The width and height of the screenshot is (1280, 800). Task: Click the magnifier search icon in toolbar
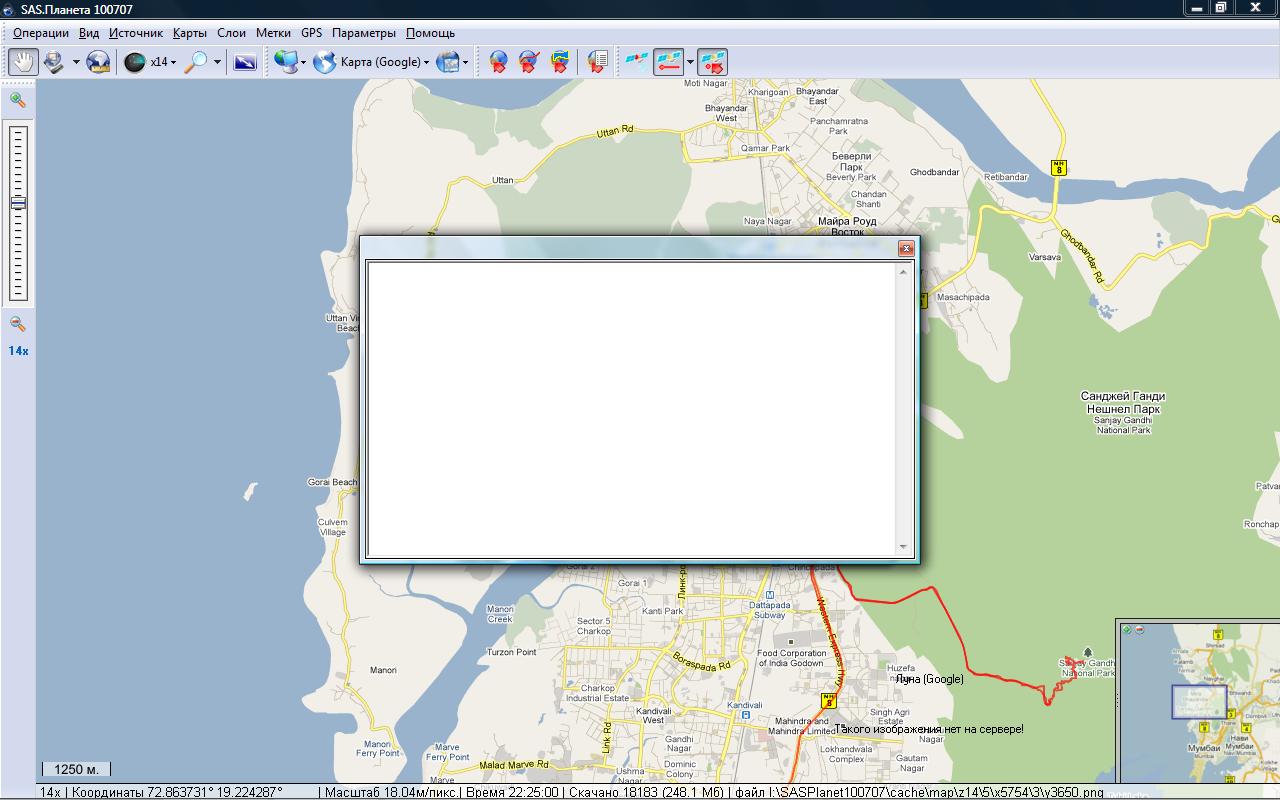[x=196, y=62]
